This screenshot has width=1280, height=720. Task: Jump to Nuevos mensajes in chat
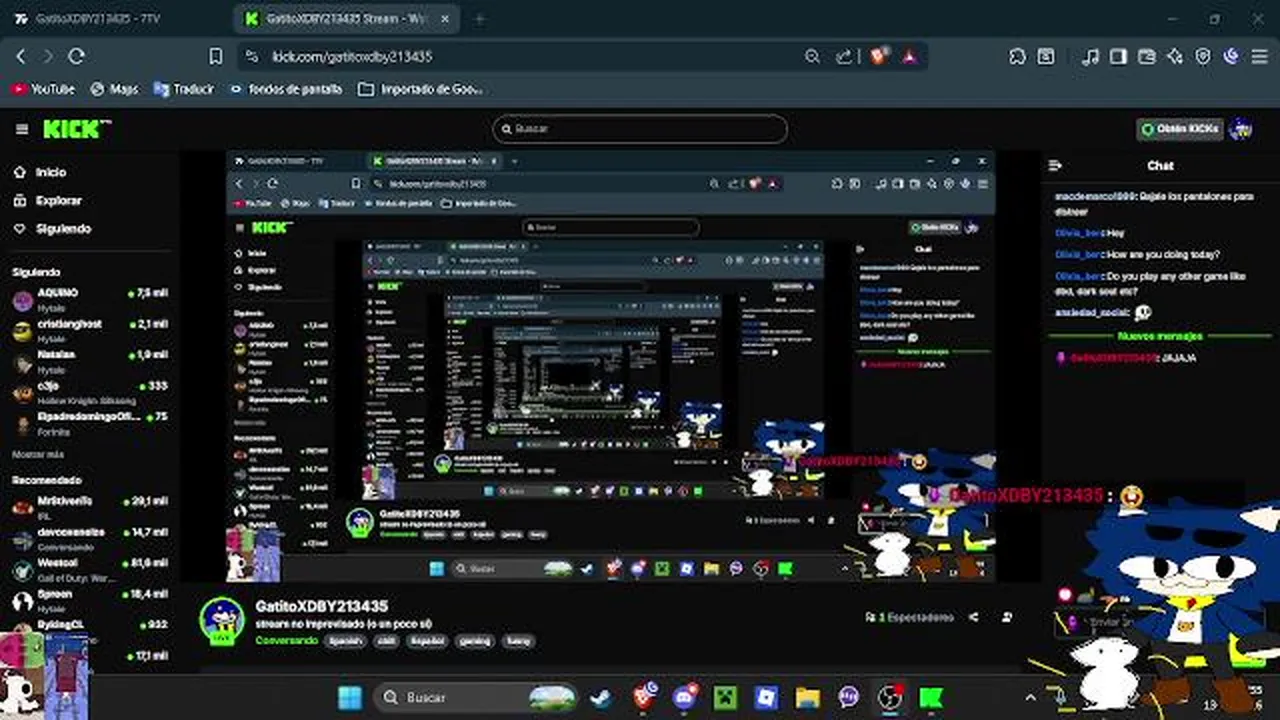1160,336
